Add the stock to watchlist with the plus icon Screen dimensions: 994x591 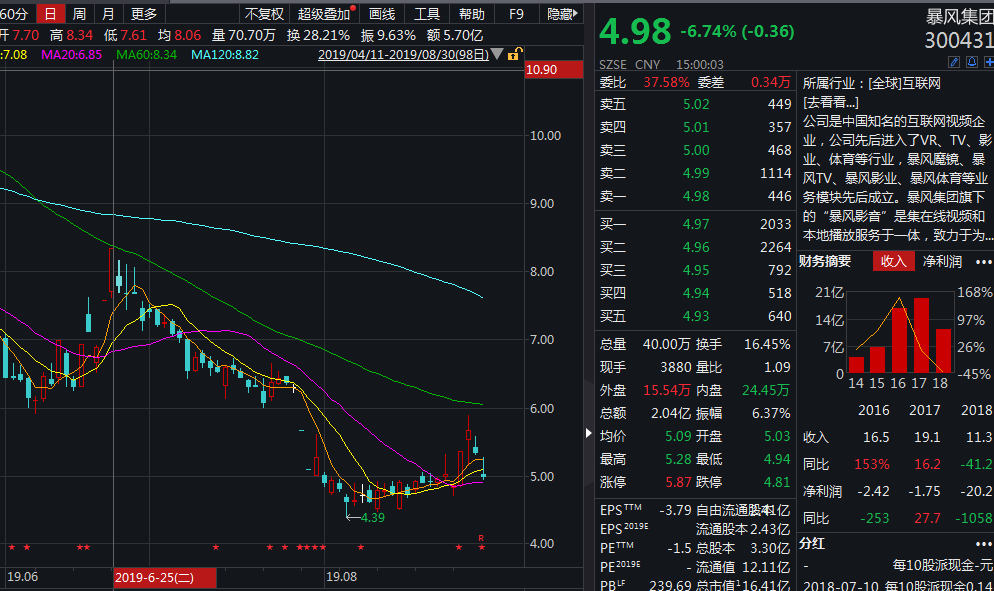point(988,62)
